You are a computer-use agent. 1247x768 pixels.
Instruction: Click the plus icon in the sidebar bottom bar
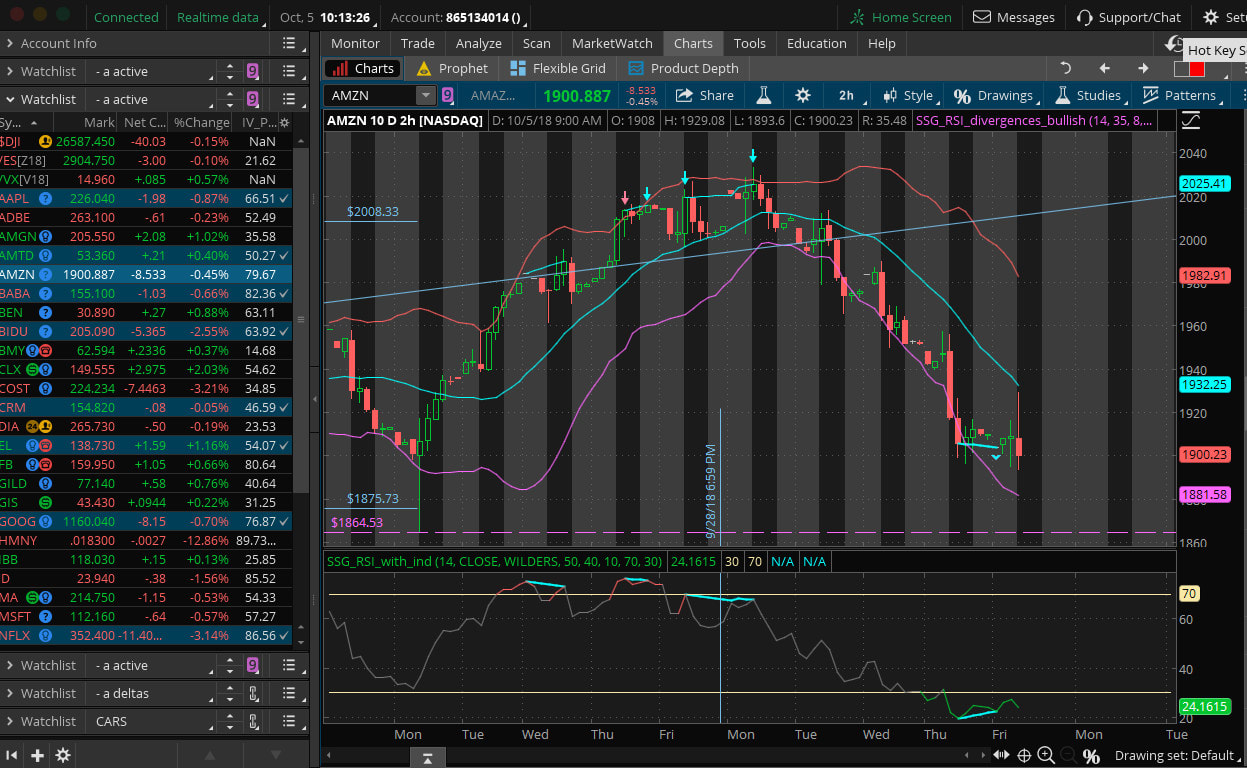(x=37, y=755)
